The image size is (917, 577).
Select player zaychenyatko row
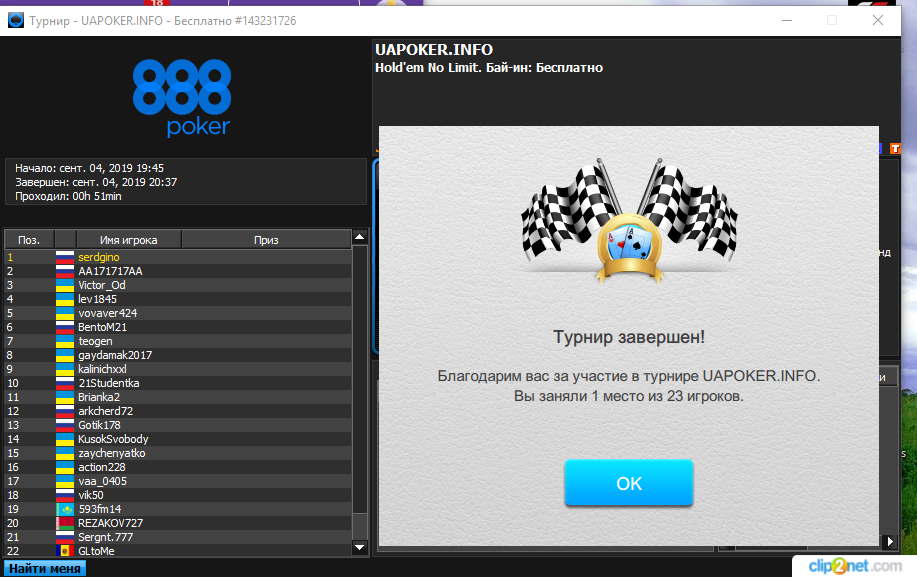[178, 454]
